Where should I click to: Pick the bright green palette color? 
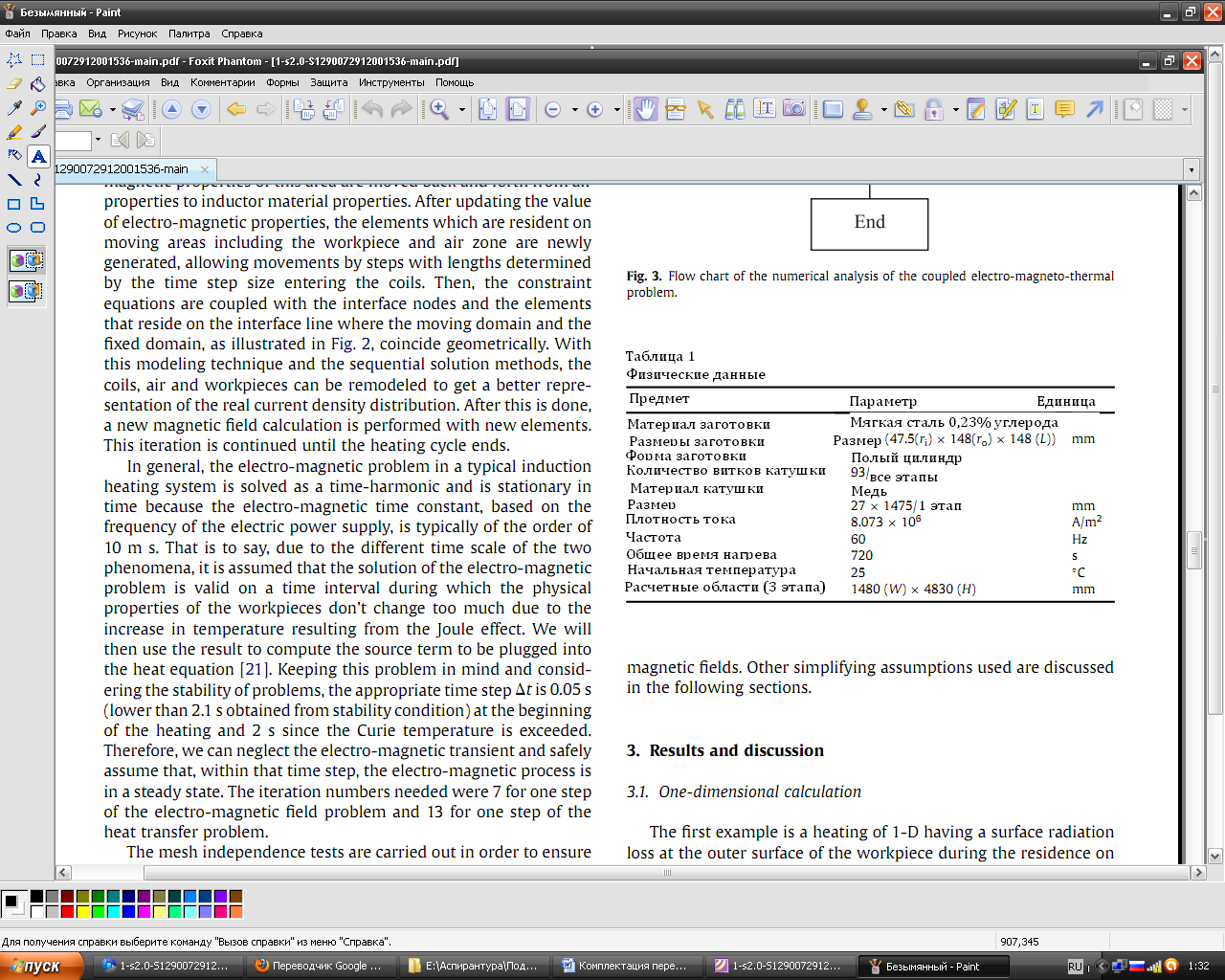point(98,912)
